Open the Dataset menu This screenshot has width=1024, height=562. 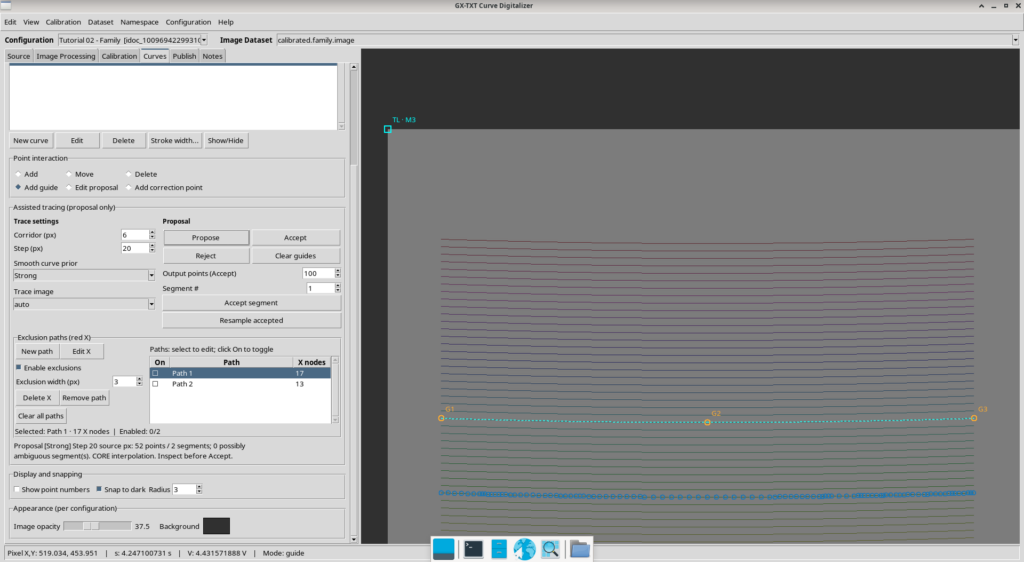coord(101,22)
